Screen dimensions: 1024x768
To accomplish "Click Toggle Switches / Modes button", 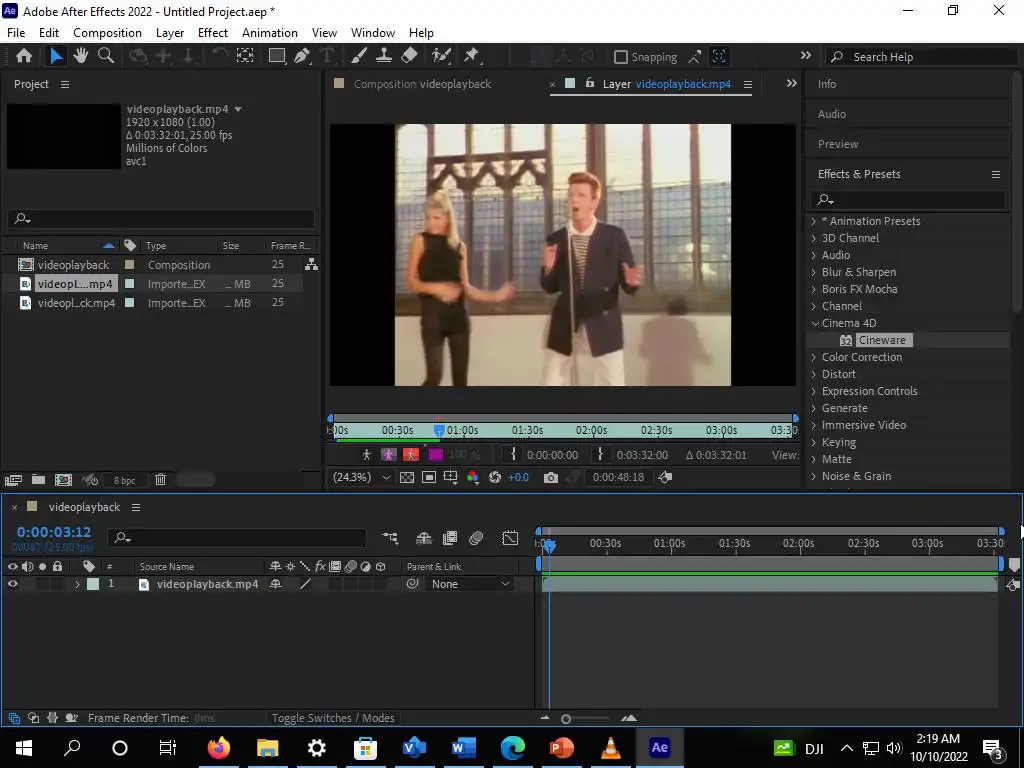I will (333, 718).
